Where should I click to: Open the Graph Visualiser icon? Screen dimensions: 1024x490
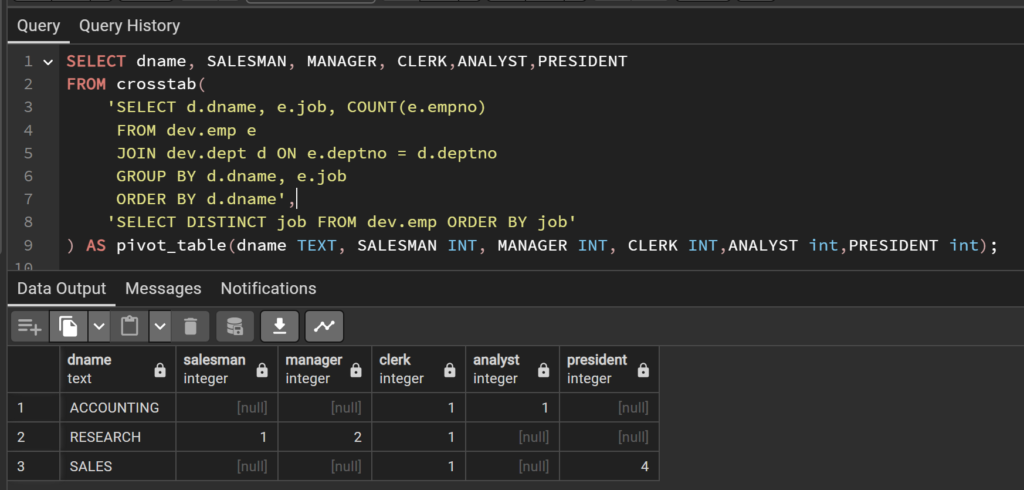[x=324, y=326]
